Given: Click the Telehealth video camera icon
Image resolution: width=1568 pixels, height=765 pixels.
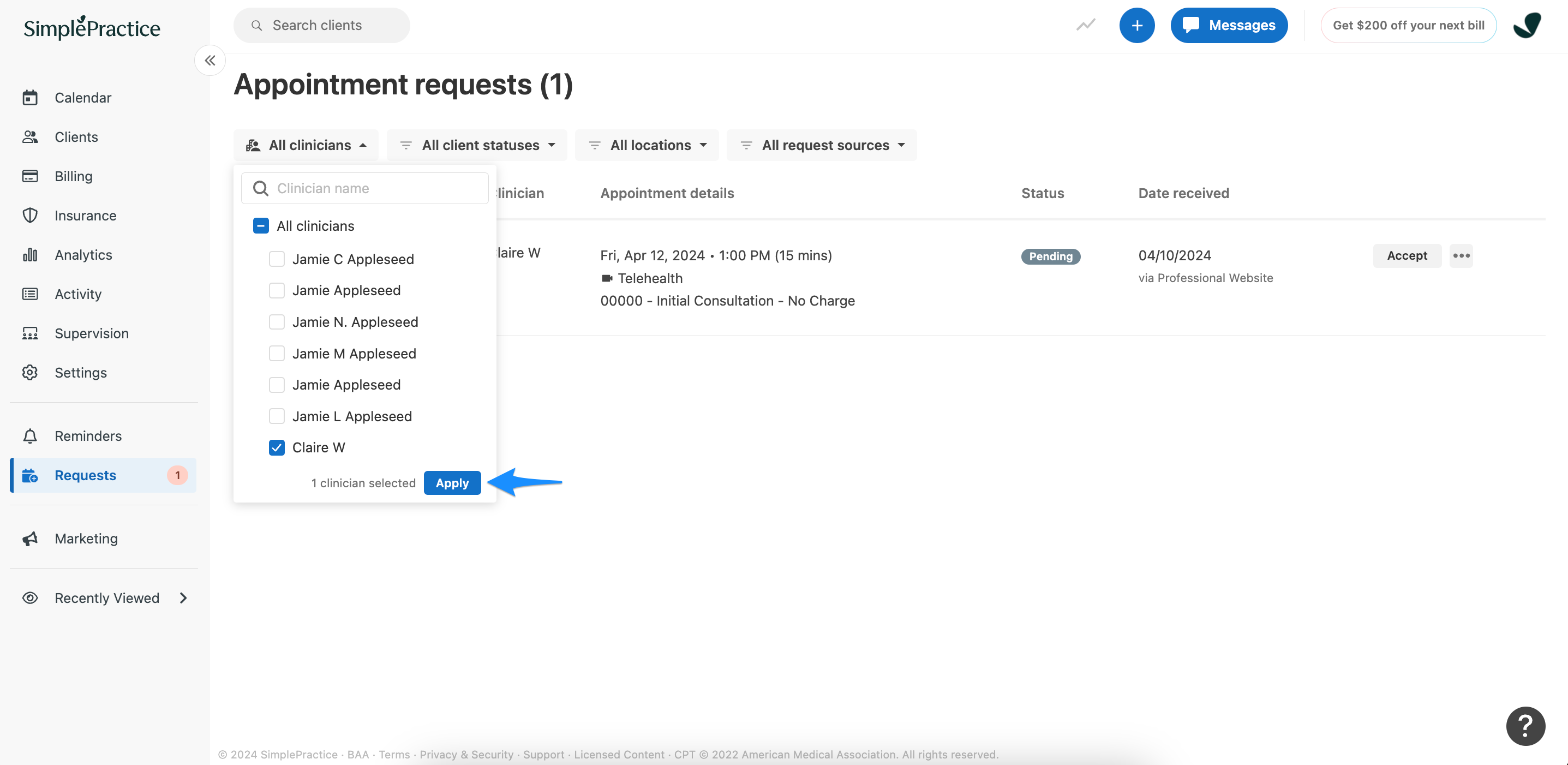Looking at the screenshot, I should click(606, 278).
